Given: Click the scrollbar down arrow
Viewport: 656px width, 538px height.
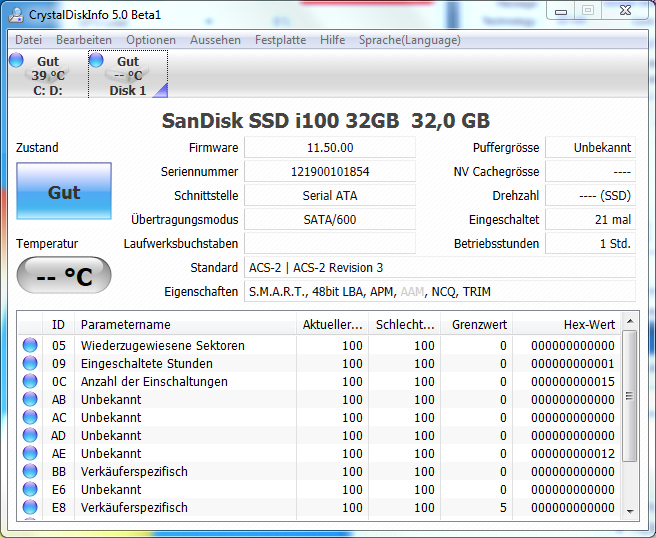Looking at the screenshot, I should [630, 511].
